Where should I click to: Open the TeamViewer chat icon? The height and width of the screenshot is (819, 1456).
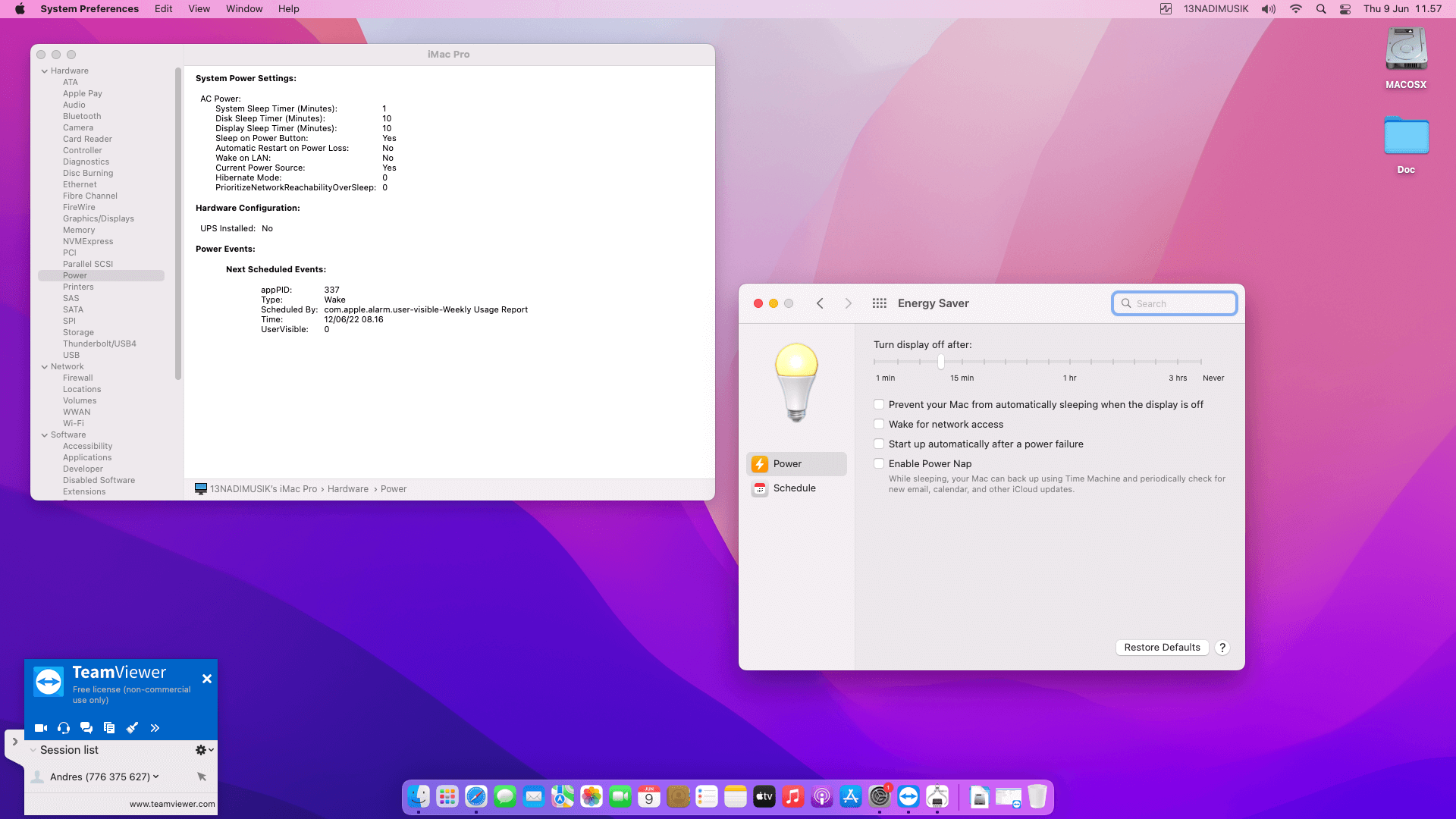click(86, 728)
